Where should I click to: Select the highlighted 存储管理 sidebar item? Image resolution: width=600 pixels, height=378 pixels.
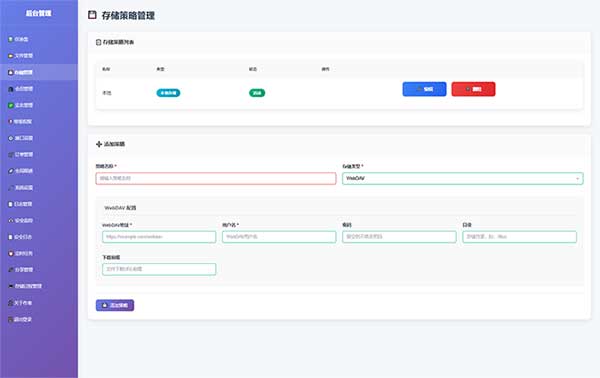point(39,72)
